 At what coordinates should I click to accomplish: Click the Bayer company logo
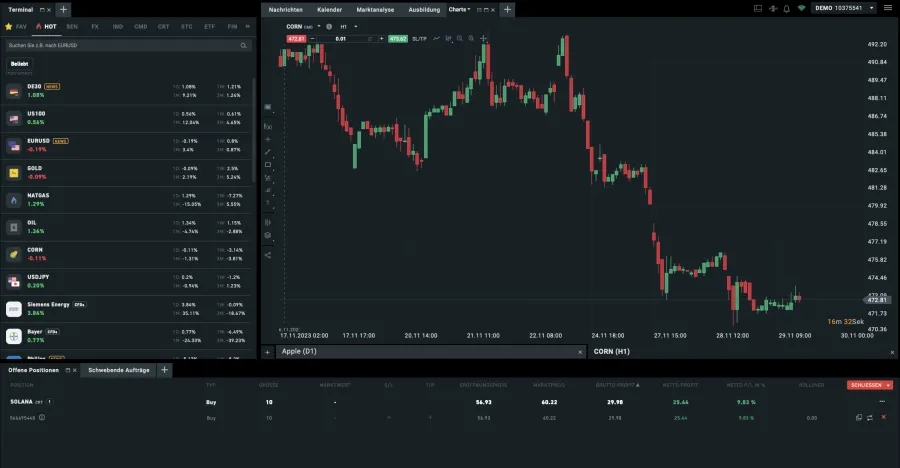(x=14, y=336)
